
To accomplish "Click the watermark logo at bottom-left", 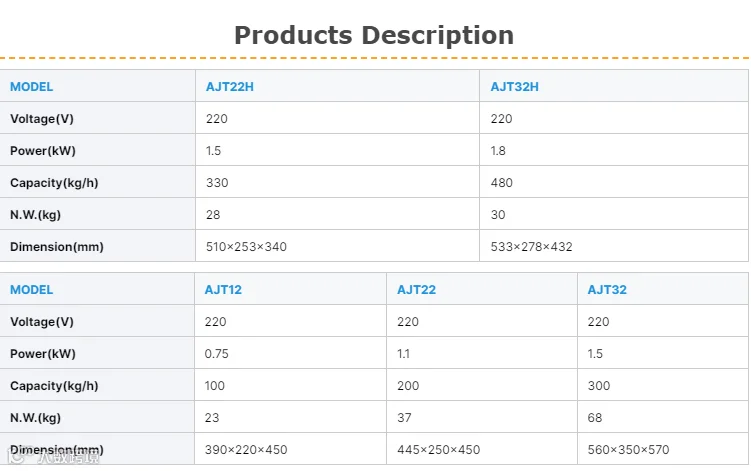I will 54,457.
